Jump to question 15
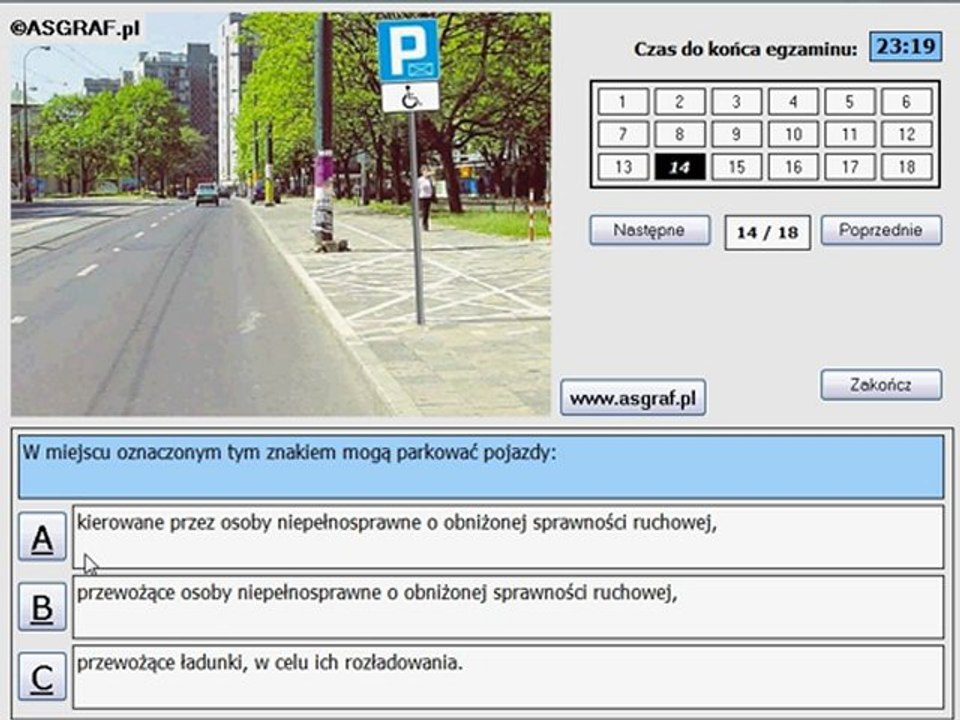Screen dimensions: 960x720 click(x=737, y=167)
